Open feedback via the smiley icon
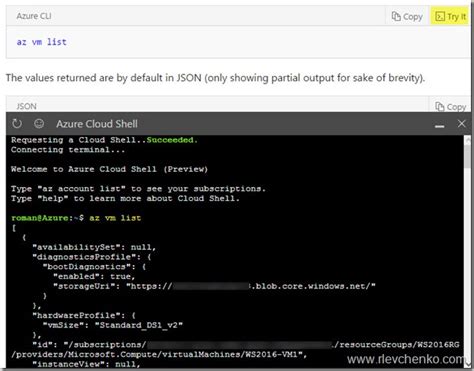 point(39,124)
